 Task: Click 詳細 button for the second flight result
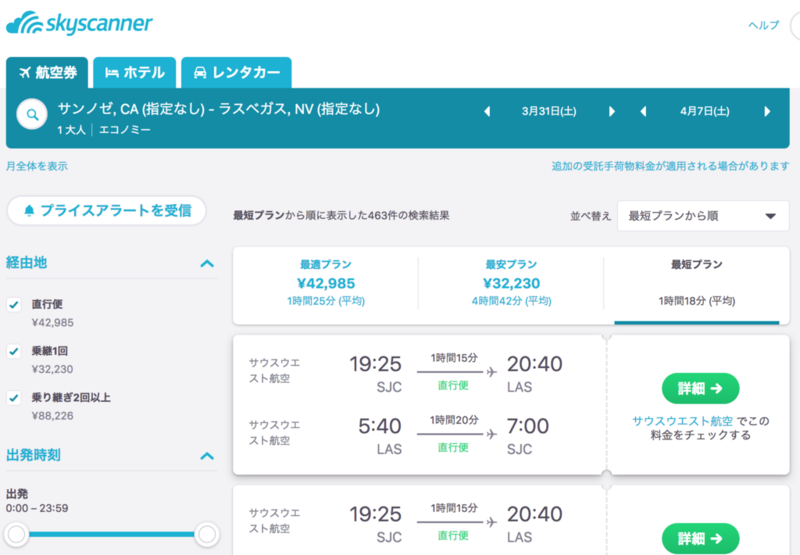[701, 539]
